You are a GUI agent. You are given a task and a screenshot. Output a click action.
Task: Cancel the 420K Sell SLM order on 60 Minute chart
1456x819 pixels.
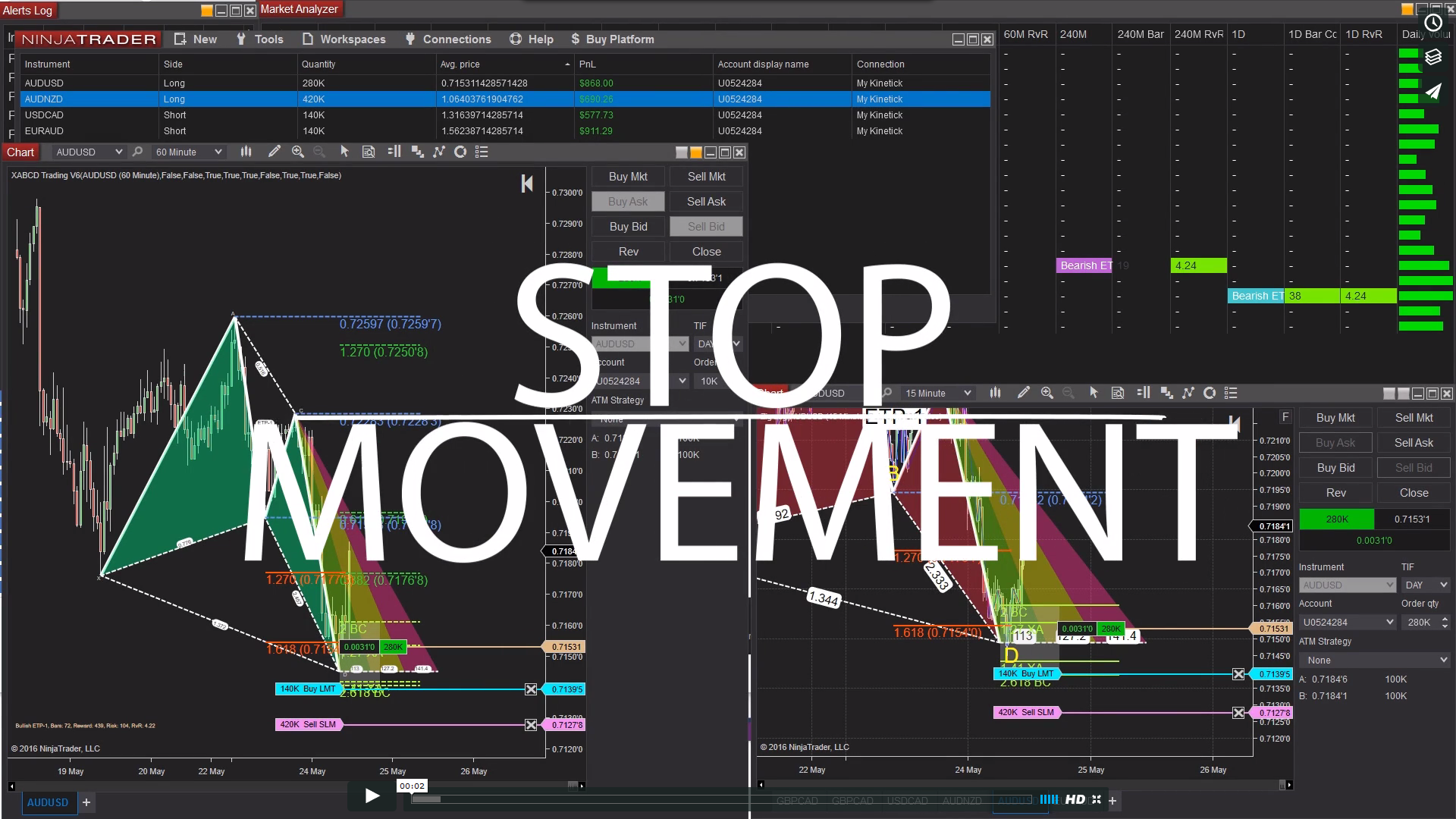[x=531, y=725]
